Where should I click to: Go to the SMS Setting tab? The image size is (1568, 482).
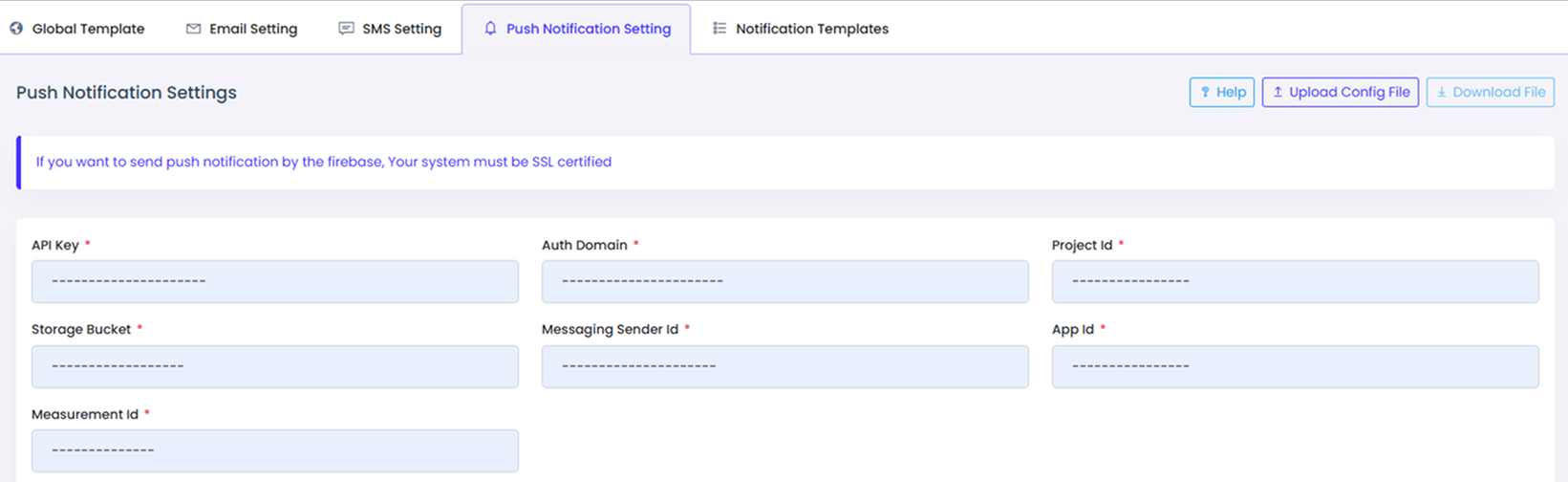pos(401,29)
